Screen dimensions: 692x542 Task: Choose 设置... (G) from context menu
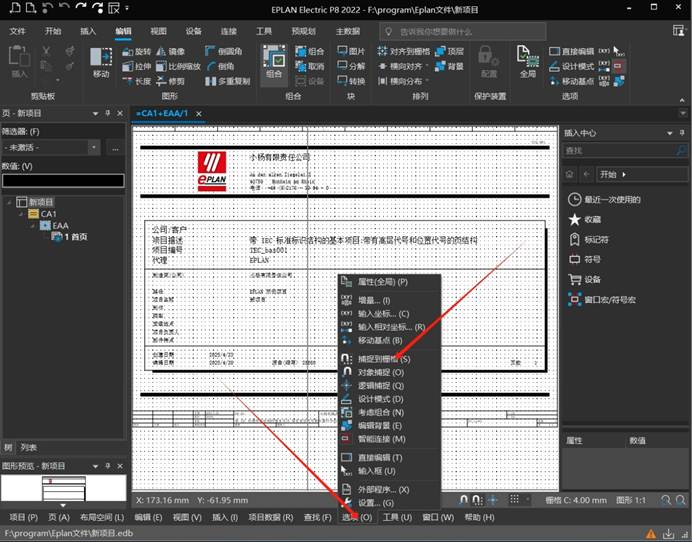(390, 503)
